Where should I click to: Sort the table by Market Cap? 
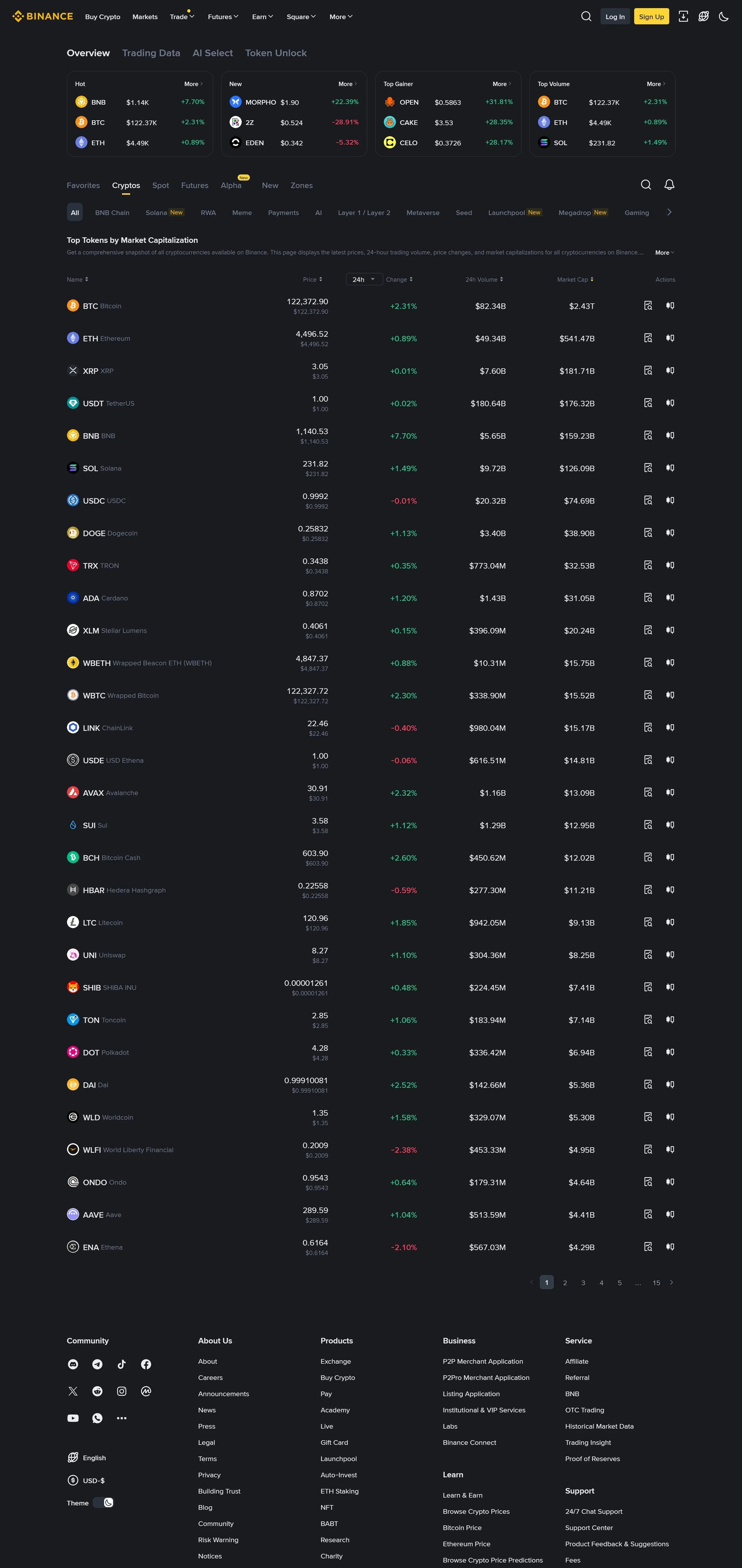[574, 279]
